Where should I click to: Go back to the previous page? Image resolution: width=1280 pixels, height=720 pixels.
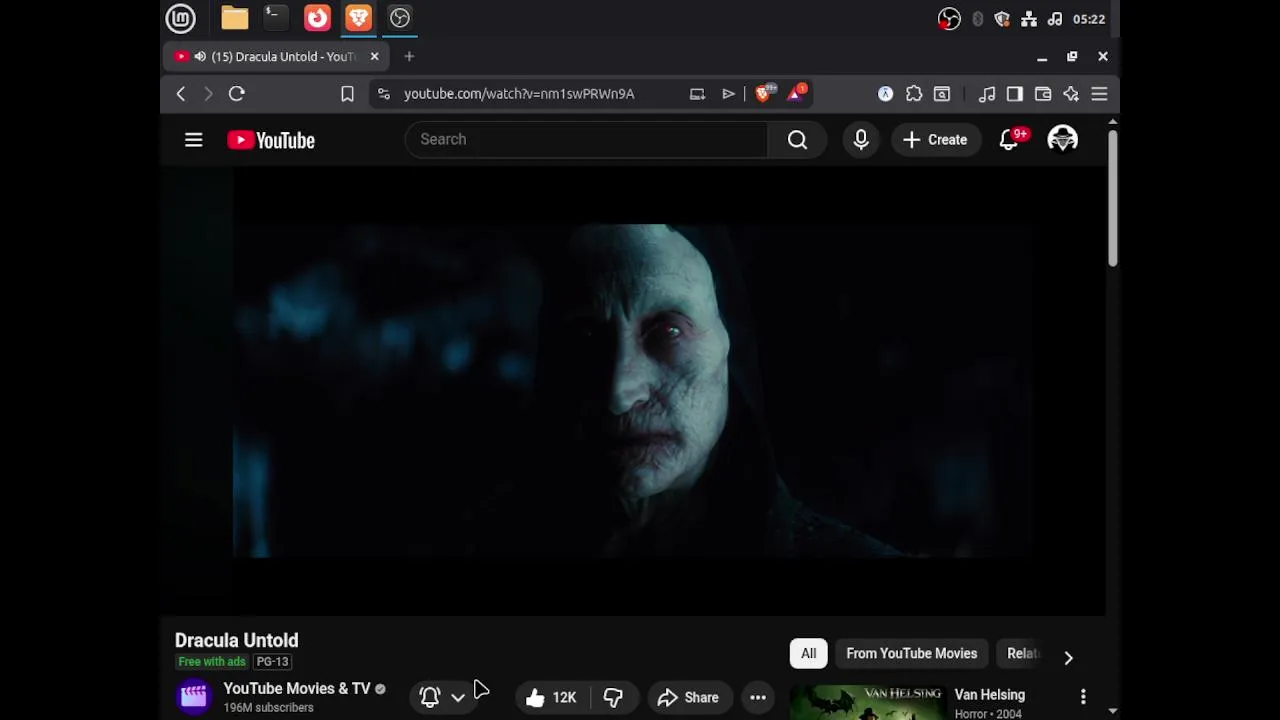pos(181,94)
